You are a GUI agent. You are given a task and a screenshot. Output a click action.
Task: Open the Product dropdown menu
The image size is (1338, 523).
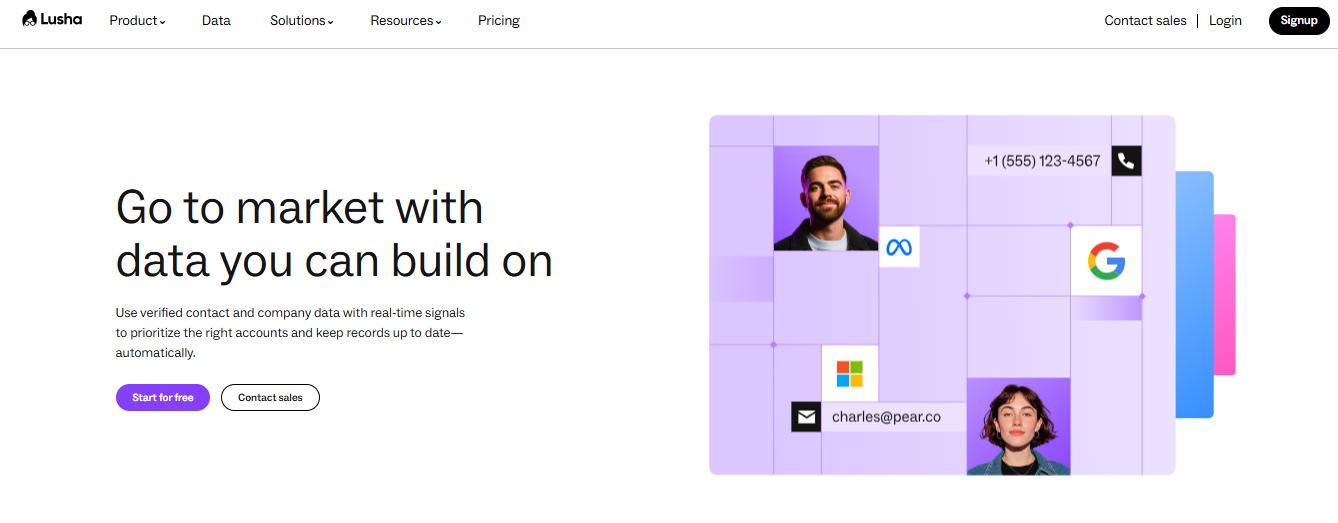tap(137, 20)
